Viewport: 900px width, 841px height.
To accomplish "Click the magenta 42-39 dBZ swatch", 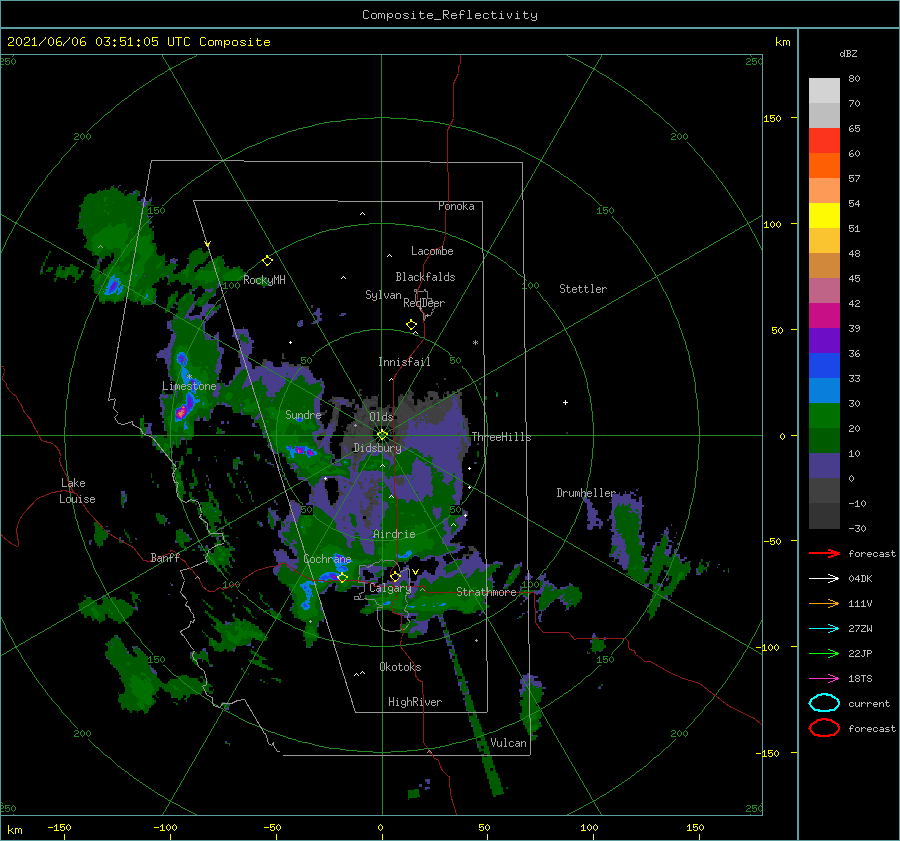I will pyautogui.click(x=824, y=316).
